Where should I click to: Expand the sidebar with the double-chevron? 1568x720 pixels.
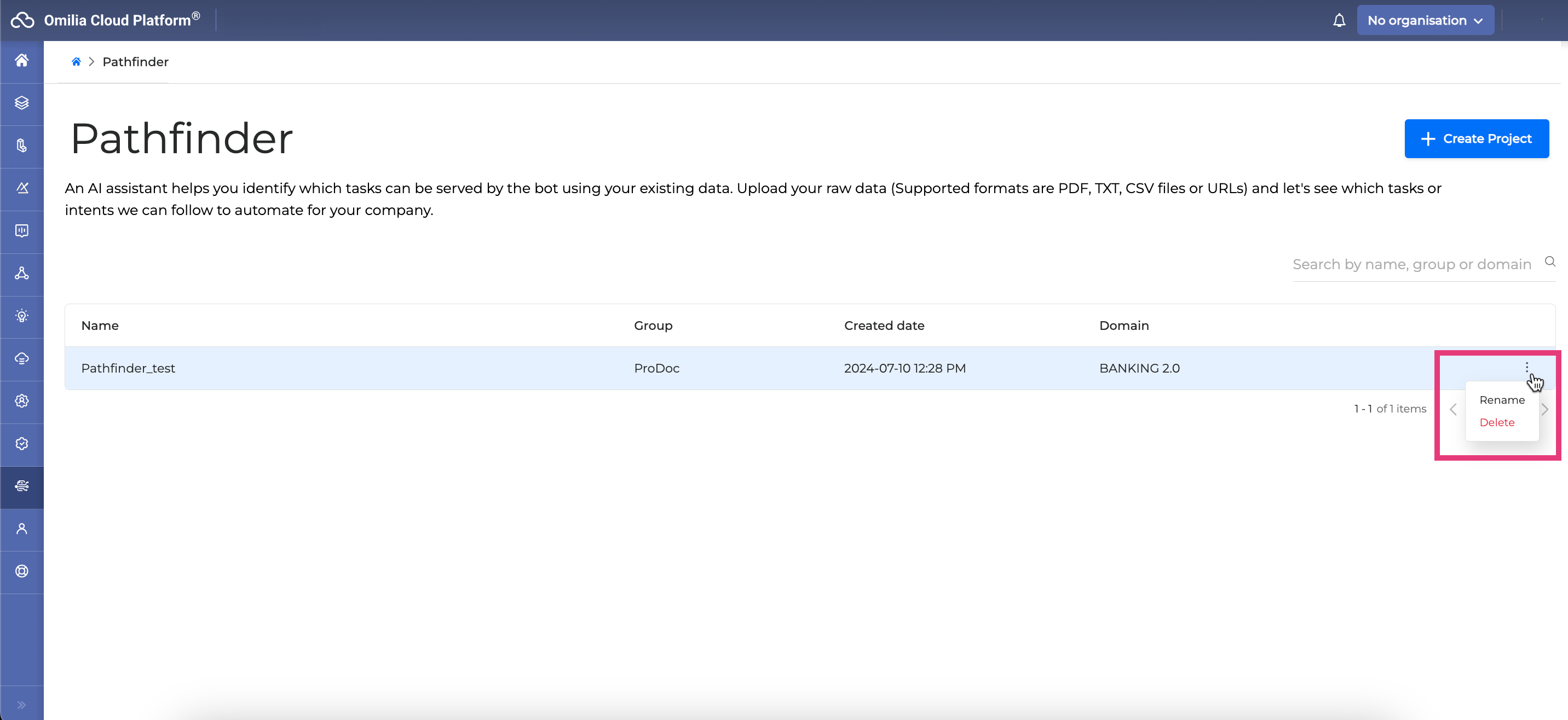22,705
